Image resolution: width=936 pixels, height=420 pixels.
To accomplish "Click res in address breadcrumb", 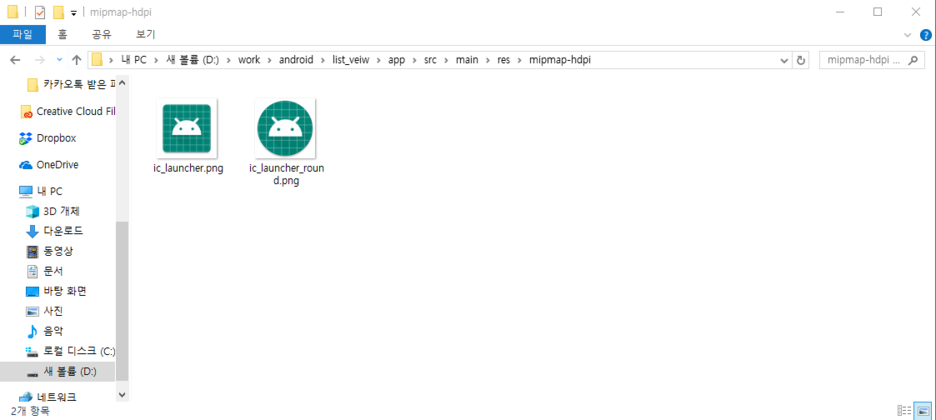I will [504, 60].
